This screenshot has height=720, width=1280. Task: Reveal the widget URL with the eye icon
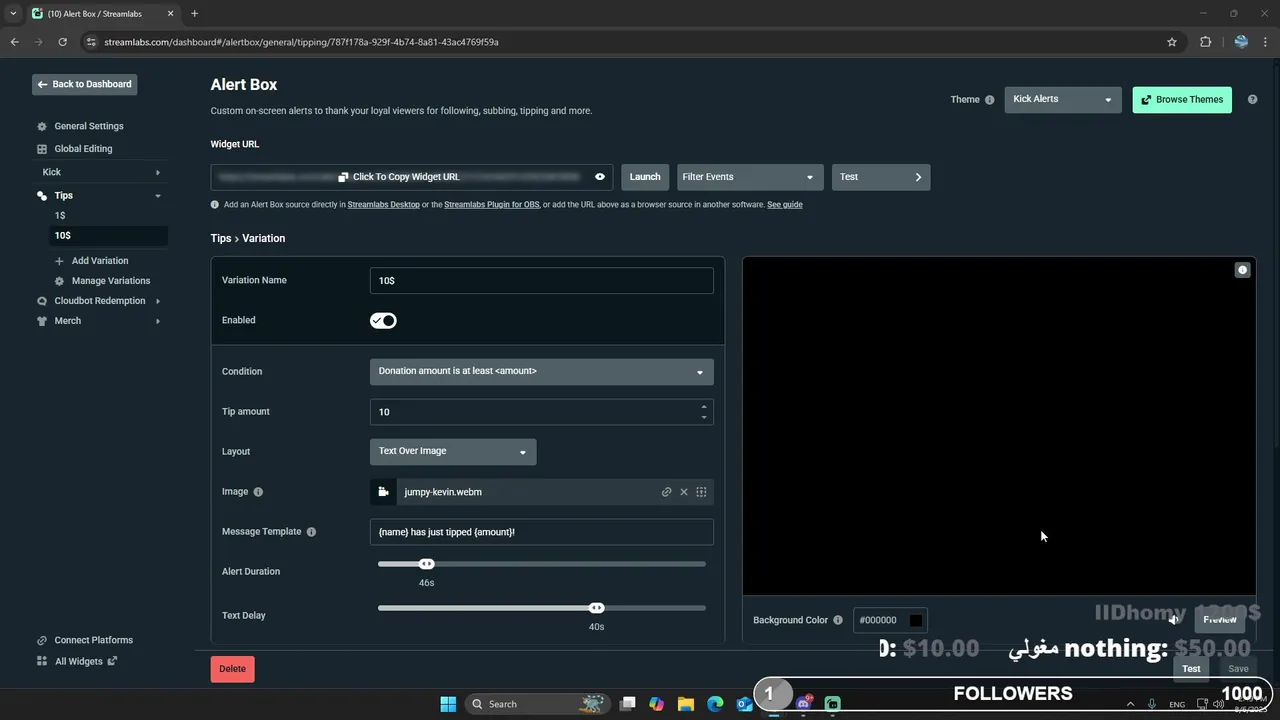pos(600,177)
